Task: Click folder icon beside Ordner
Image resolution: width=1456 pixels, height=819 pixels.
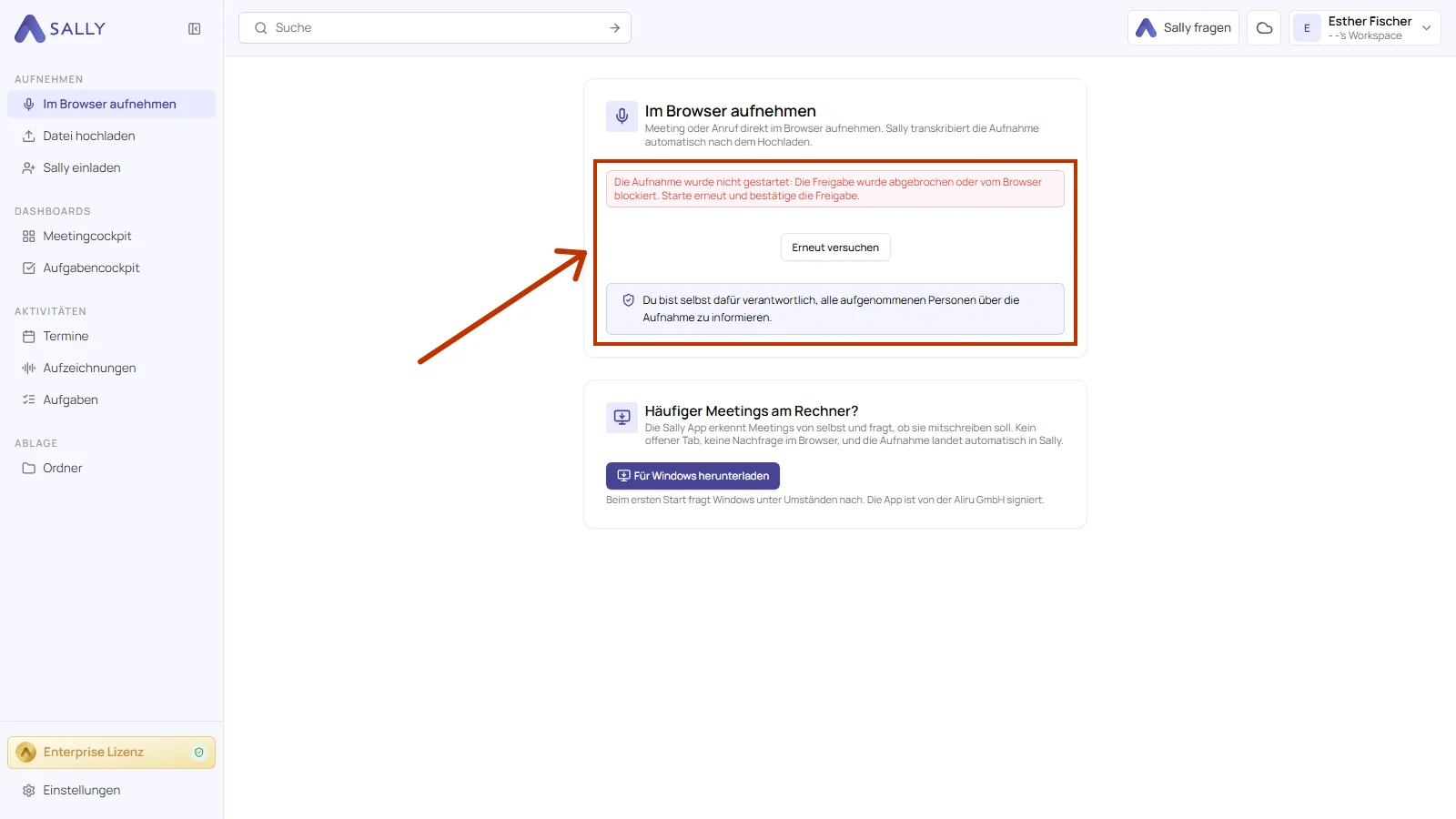Action: tap(29, 468)
